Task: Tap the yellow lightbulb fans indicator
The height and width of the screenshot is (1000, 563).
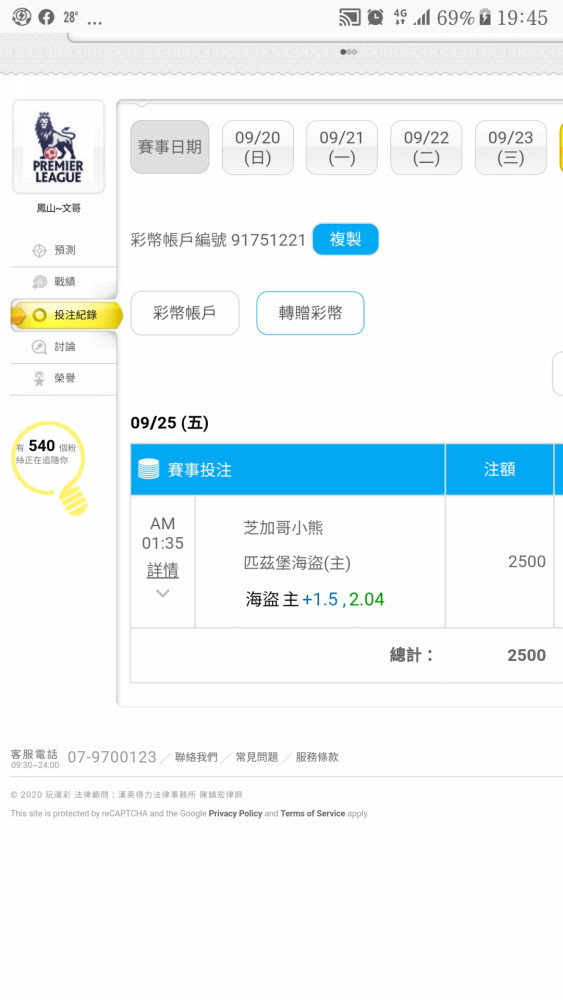Action: tap(50, 466)
